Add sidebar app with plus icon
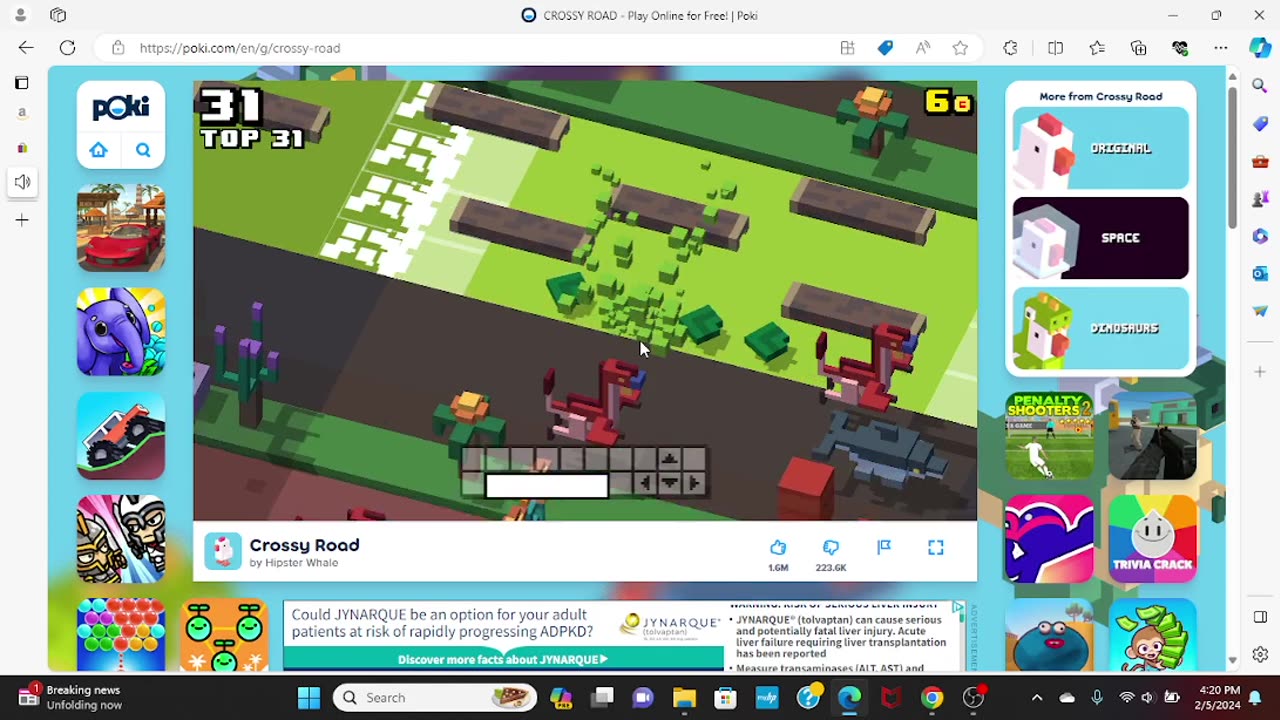This screenshot has width=1280, height=720. 1260,372
